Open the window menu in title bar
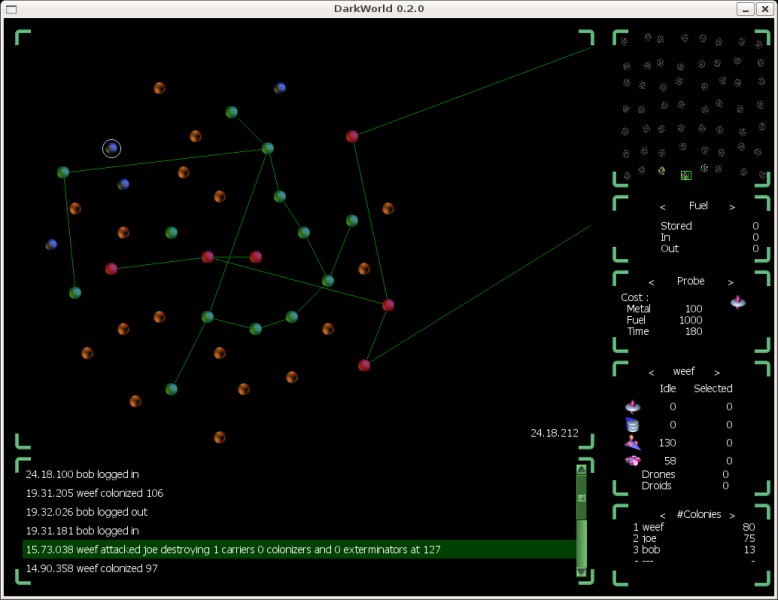The height and width of the screenshot is (600, 778). (x=12, y=8)
